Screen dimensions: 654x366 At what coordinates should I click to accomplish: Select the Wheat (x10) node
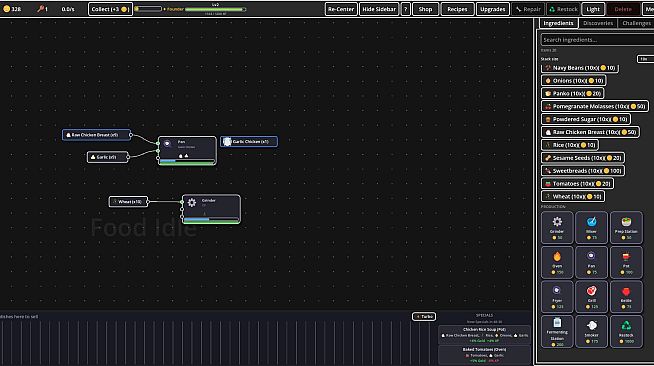pos(128,201)
